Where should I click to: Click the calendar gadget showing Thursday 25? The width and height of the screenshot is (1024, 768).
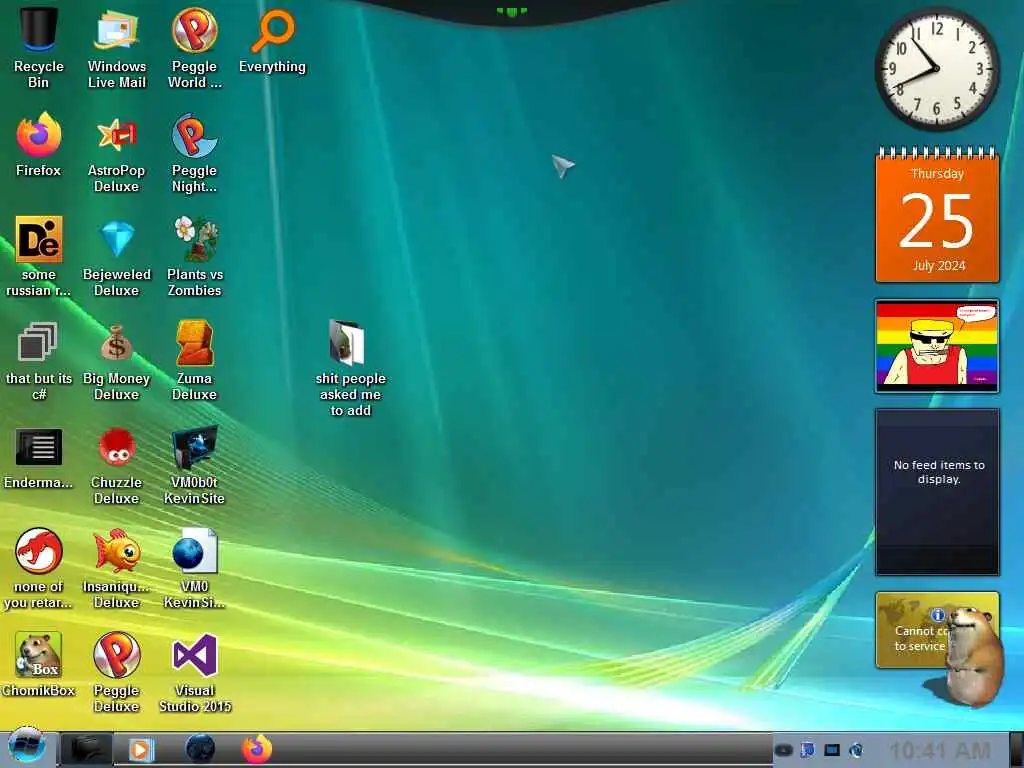(x=937, y=215)
